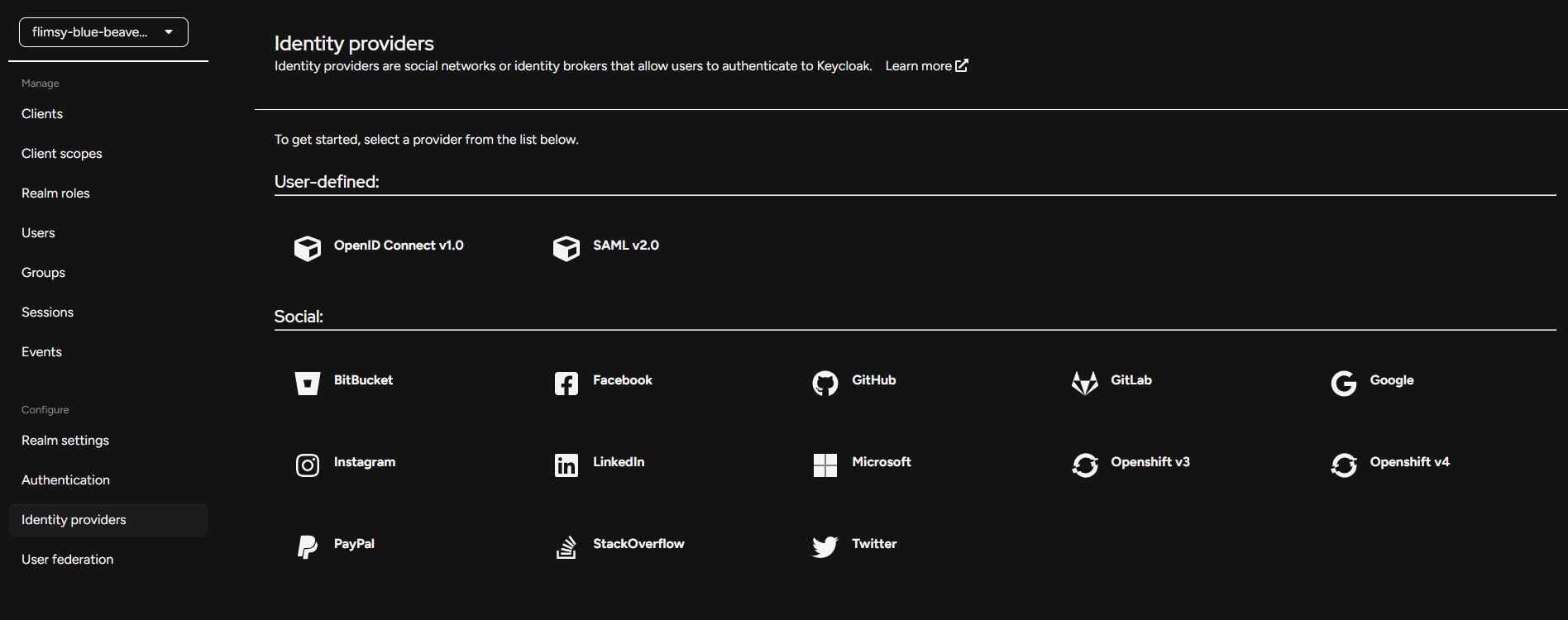Image resolution: width=1568 pixels, height=620 pixels.
Task: Select the Twitter provider label
Action: coord(874,544)
